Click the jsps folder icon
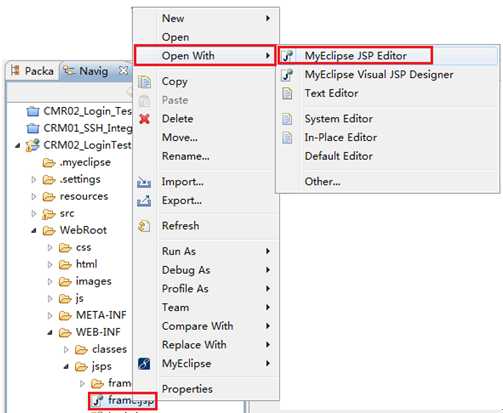This screenshot has height=413, width=503. [81, 367]
